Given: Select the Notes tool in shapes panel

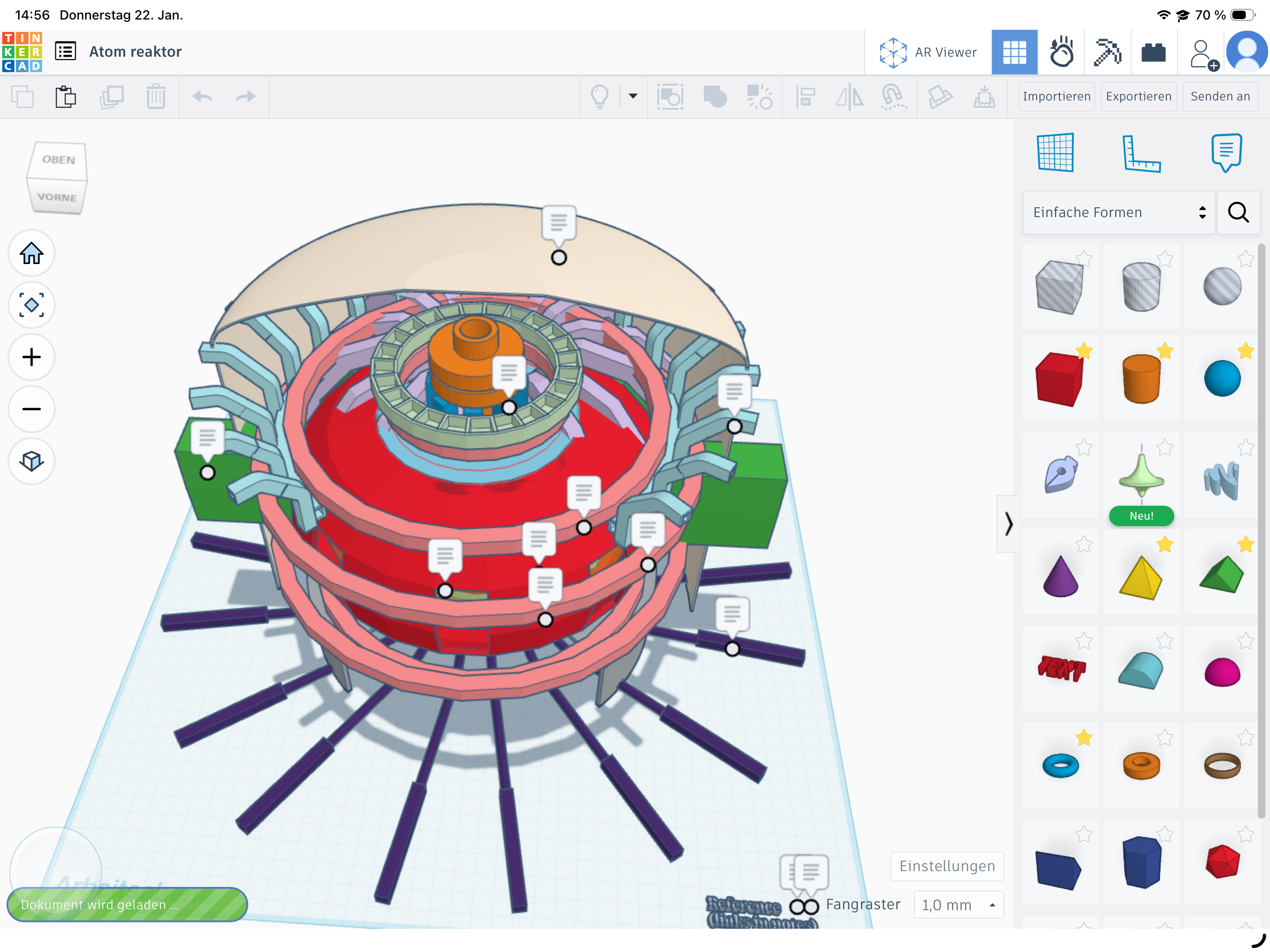Looking at the screenshot, I should pos(1226,152).
